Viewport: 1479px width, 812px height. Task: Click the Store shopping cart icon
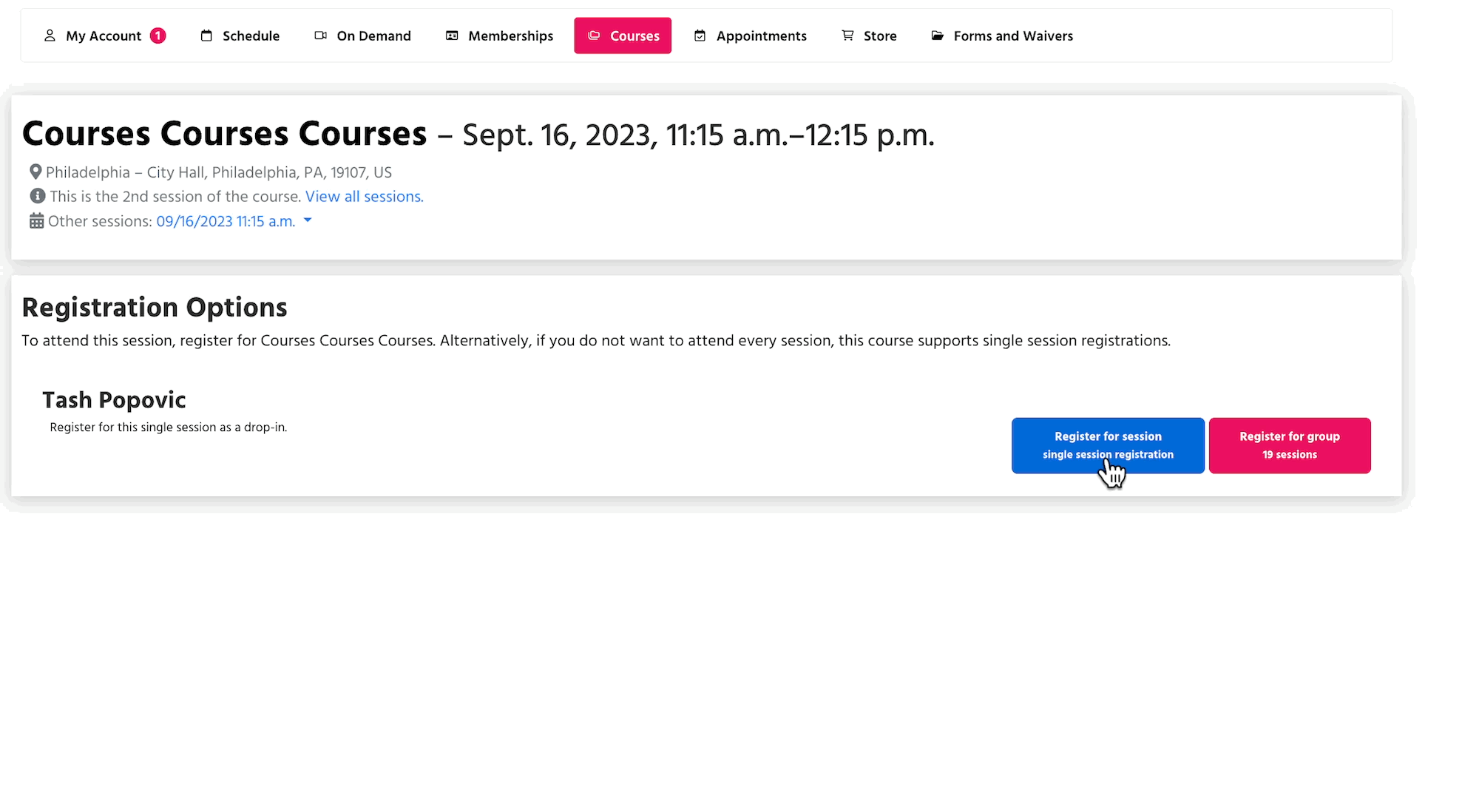847,35
